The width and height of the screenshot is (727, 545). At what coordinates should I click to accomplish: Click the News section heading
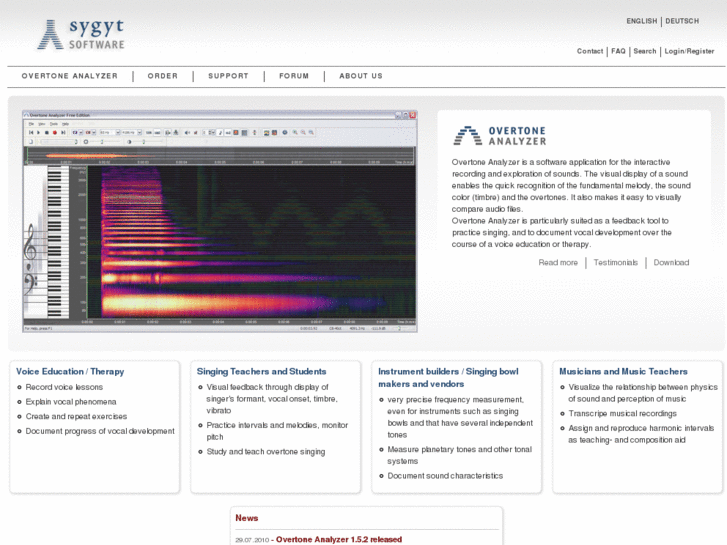click(247, 518)
